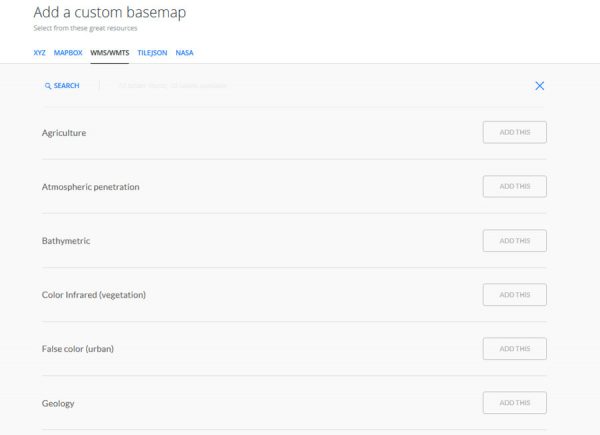Switch to the TILEJSON tab
Viewport: 600px width, 435px height.
(152, 53)
